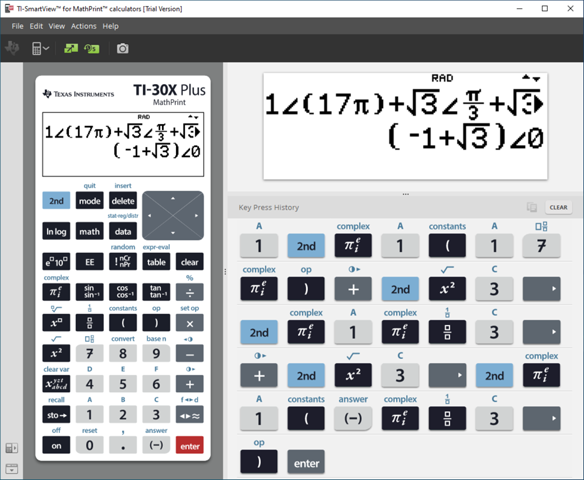Click the e/10 power key

click(56, 262)
